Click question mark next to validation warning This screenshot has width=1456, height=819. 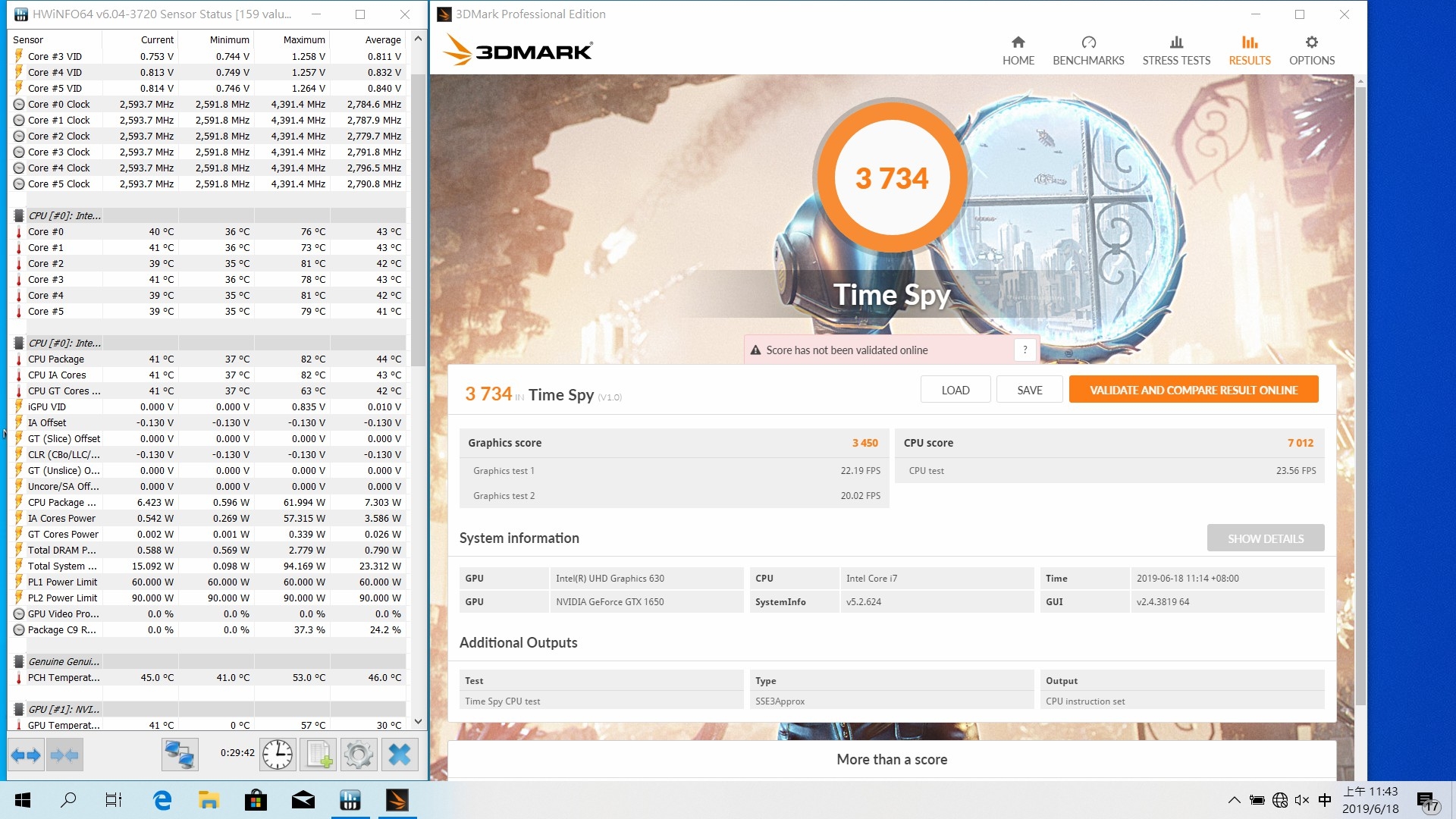1025,350
